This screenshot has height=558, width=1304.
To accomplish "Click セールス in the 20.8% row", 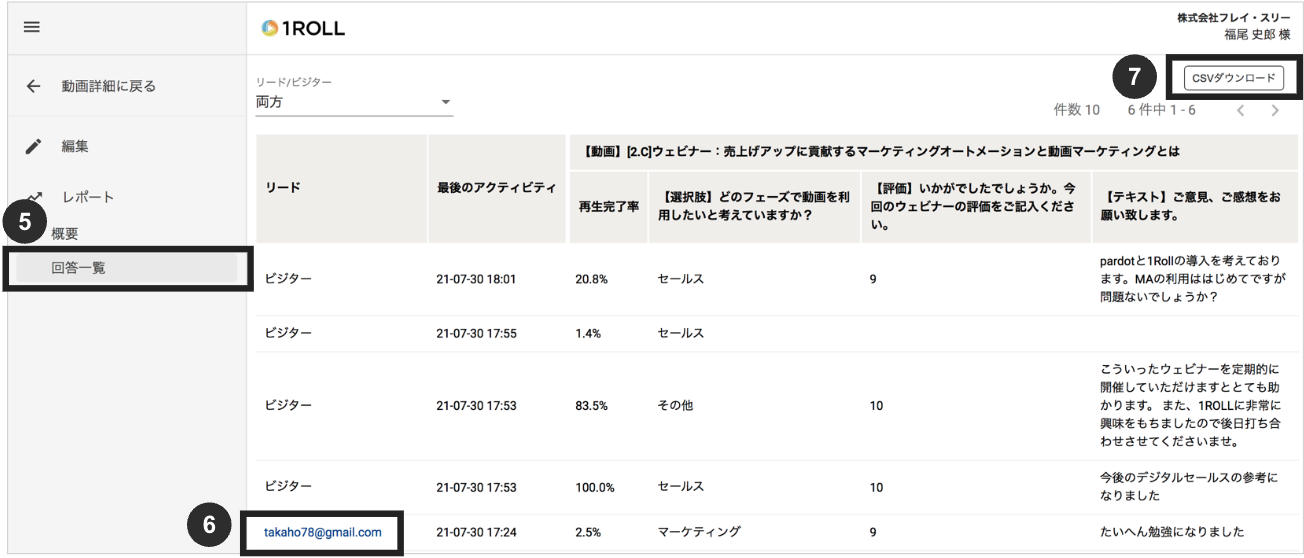I will 681,279.
